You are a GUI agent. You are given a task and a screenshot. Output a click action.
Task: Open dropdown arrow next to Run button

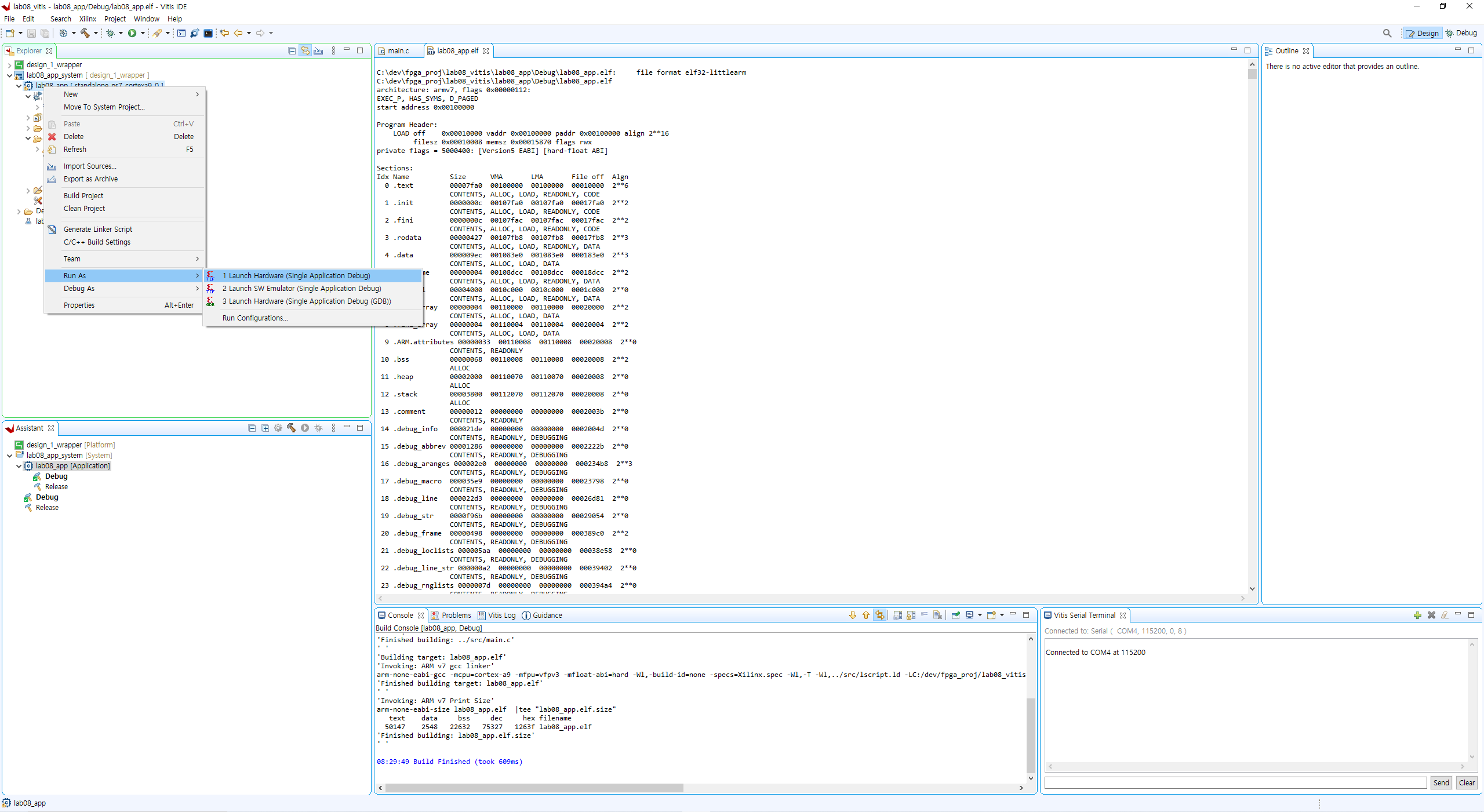pos(143,33)
